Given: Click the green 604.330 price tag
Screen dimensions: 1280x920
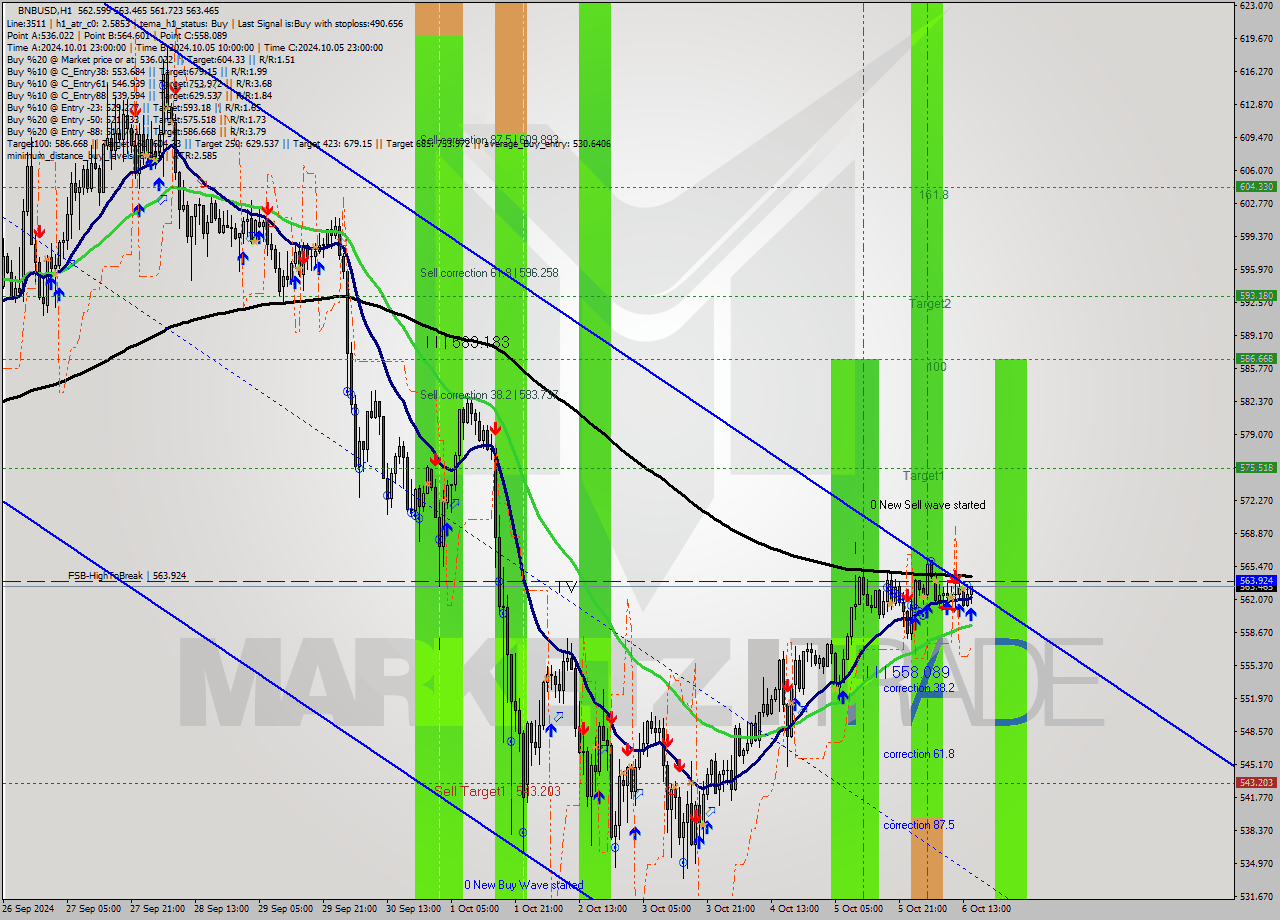Looking at the screenshot, I should click(1256, 187).
